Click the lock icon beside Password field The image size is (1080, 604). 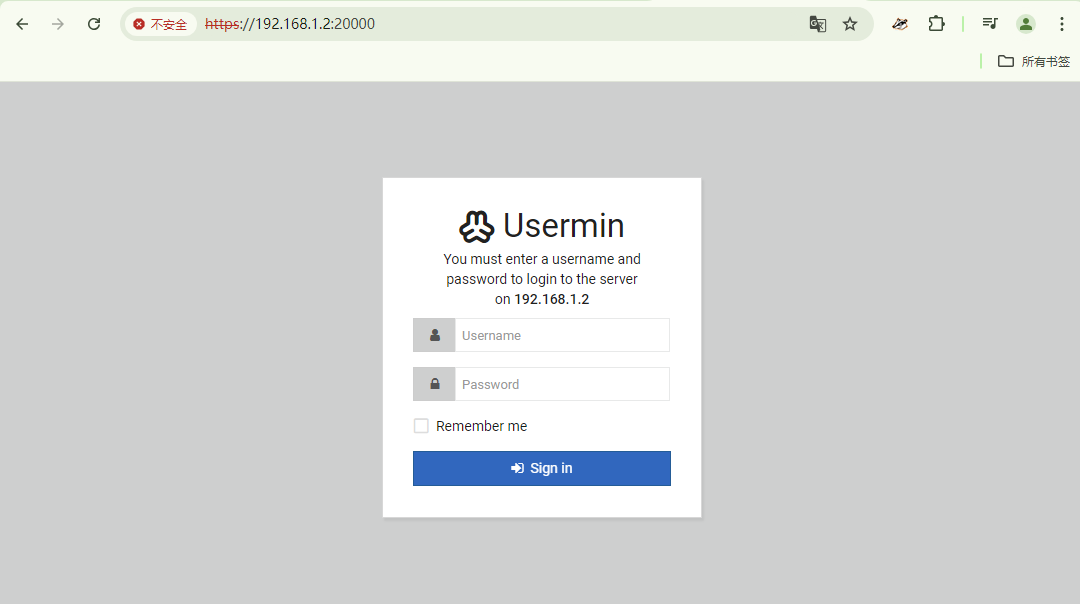point(434,384)
